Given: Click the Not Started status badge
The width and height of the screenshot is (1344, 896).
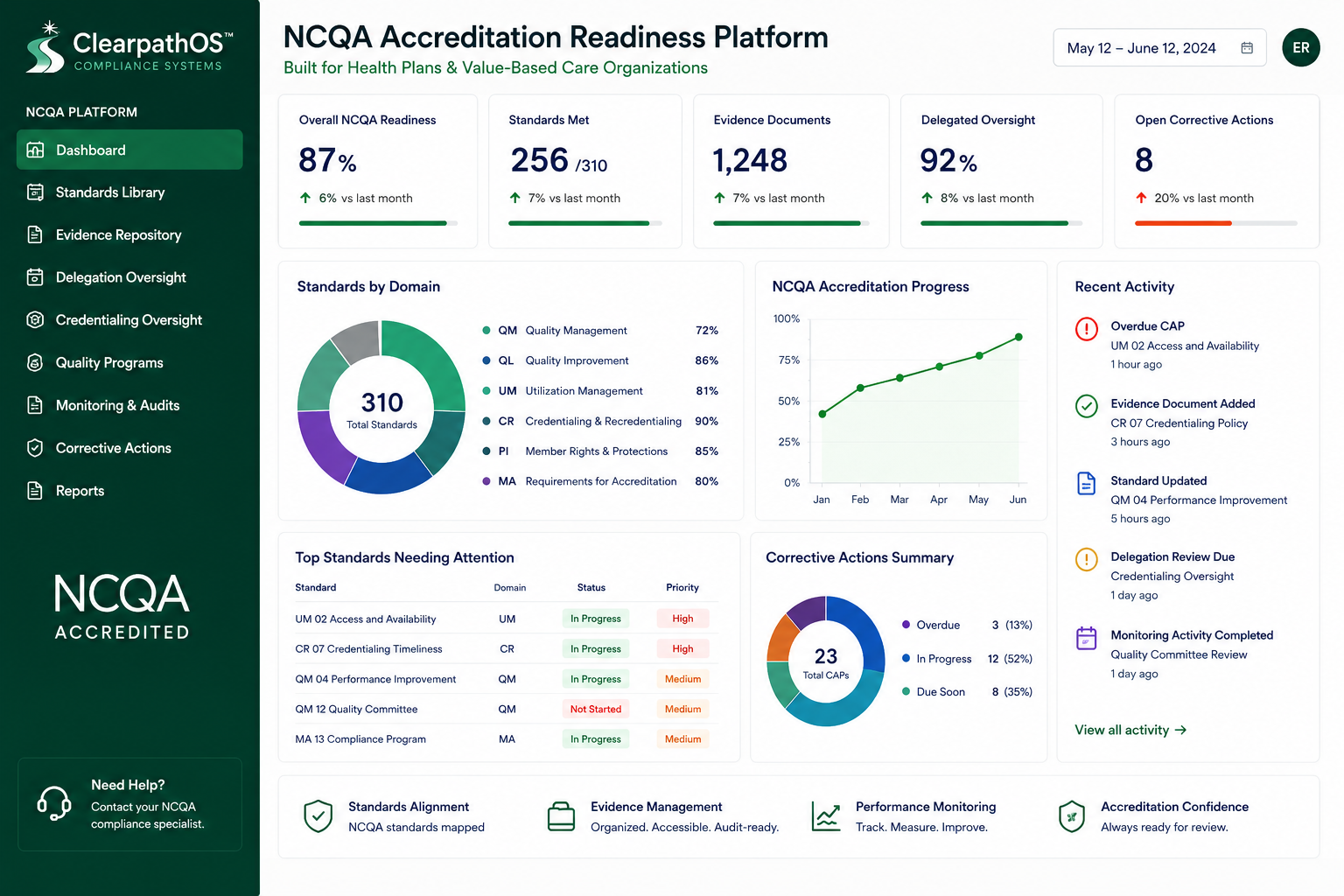Looking at the screenshot, I should pyautogui.click(x=596, y=710).
